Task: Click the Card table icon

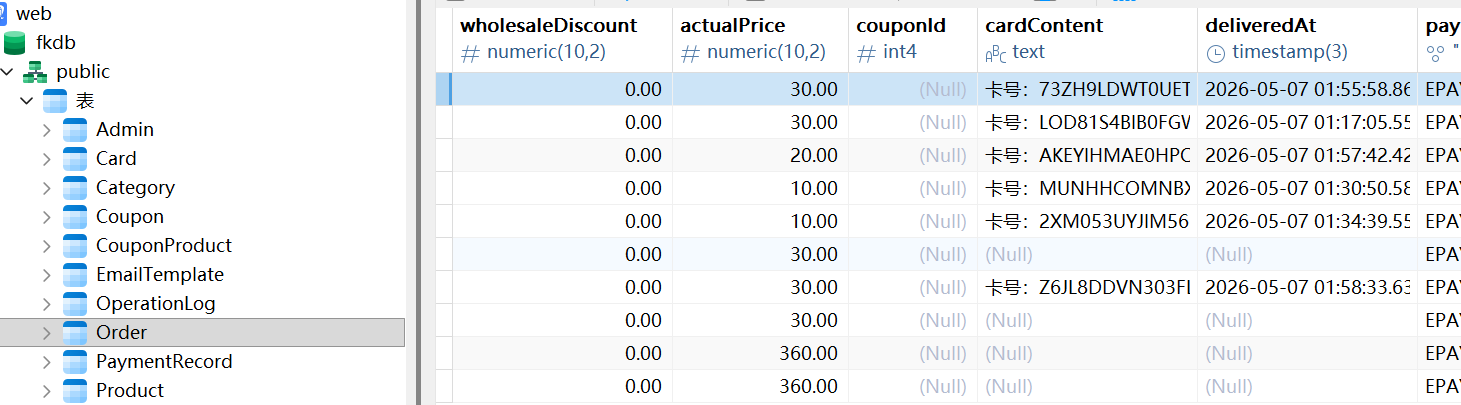Action: coord(75,159)
